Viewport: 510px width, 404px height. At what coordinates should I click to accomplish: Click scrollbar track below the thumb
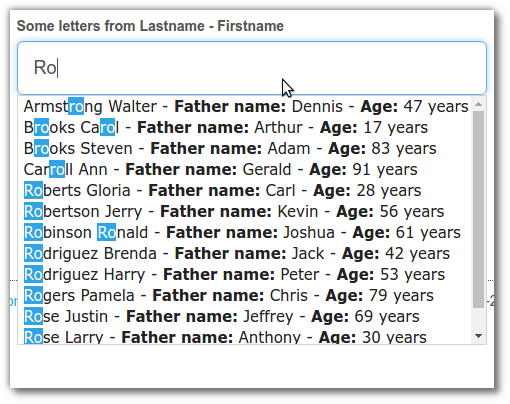[x=479, y=319]
